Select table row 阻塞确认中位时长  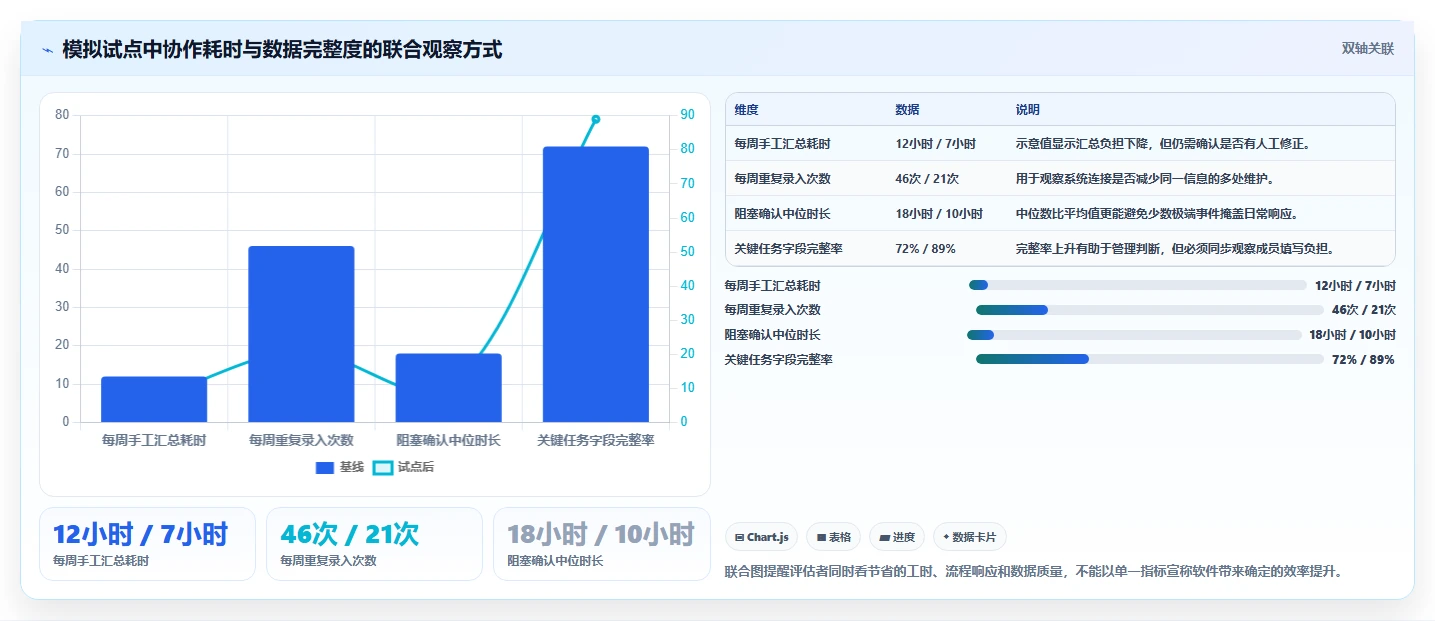[x=1060, y=213]
